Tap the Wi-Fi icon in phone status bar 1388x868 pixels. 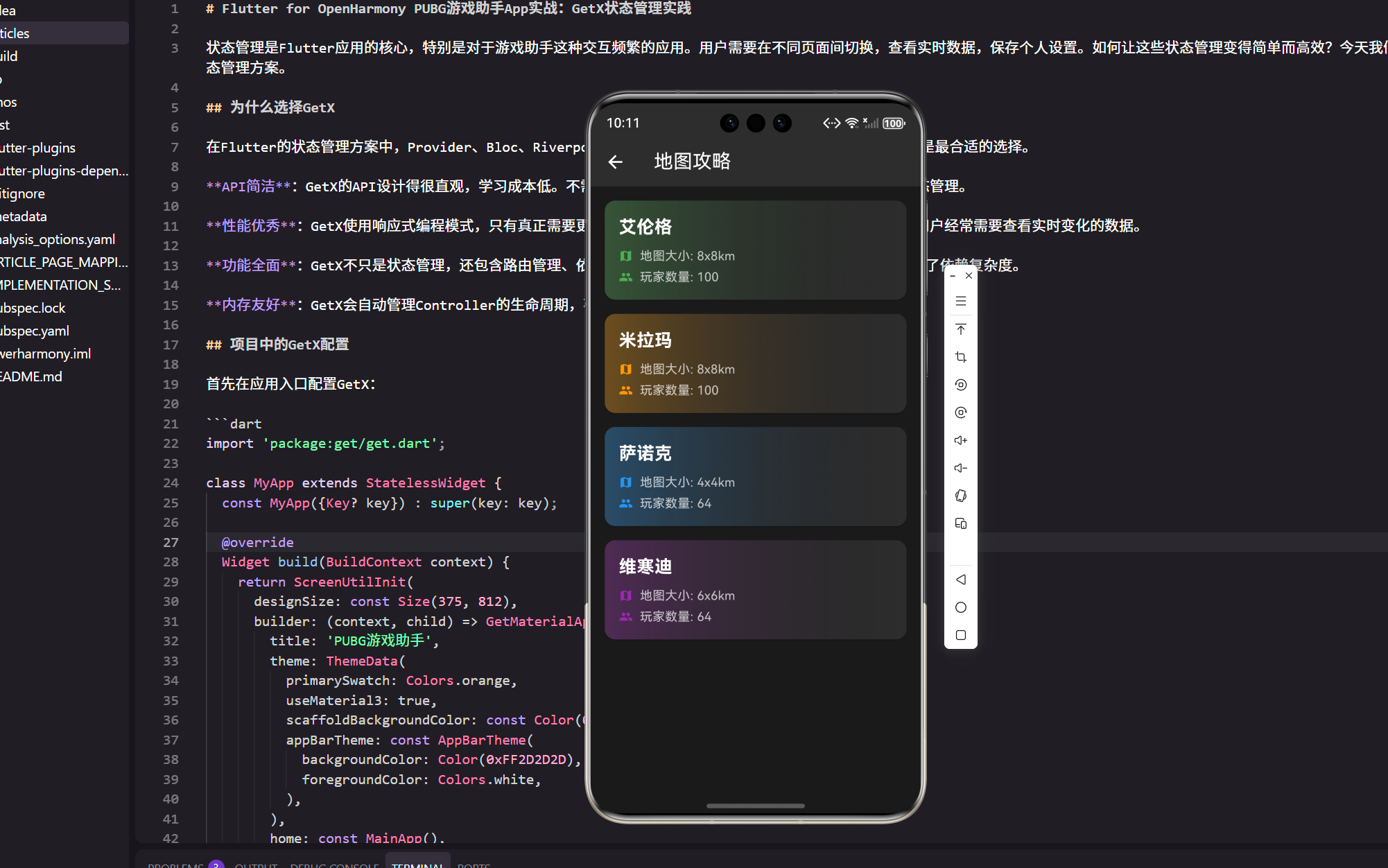tap(852, 123)
